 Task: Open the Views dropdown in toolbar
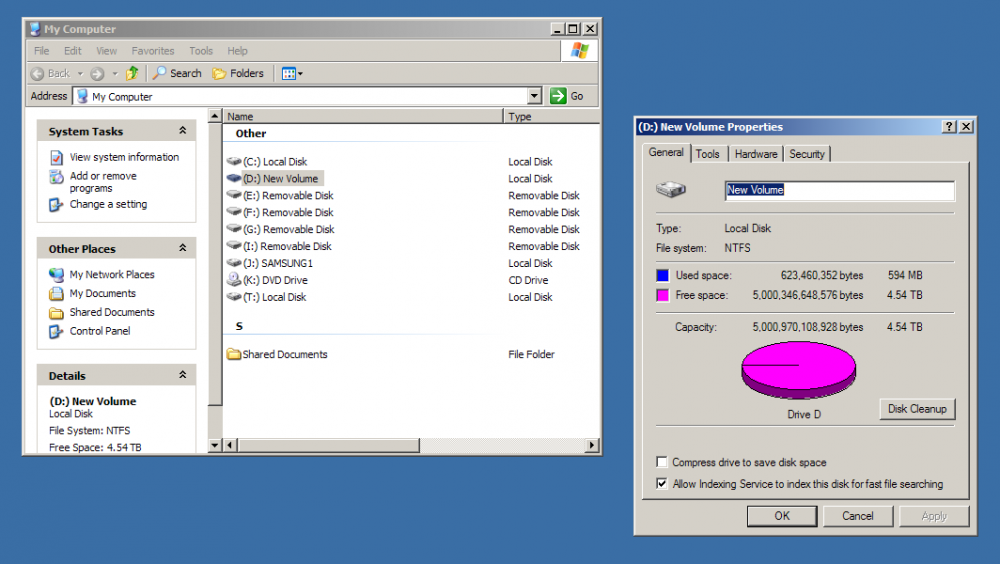tap(292, 73)
